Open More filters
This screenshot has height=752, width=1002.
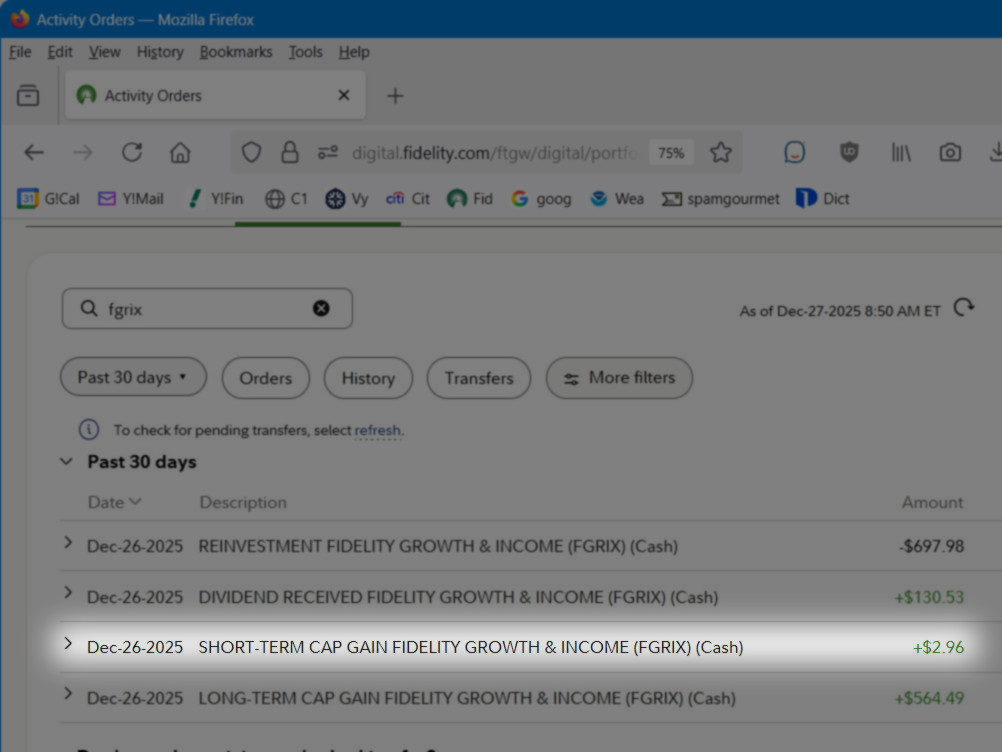pyautogui.click(x=619, y=378)
